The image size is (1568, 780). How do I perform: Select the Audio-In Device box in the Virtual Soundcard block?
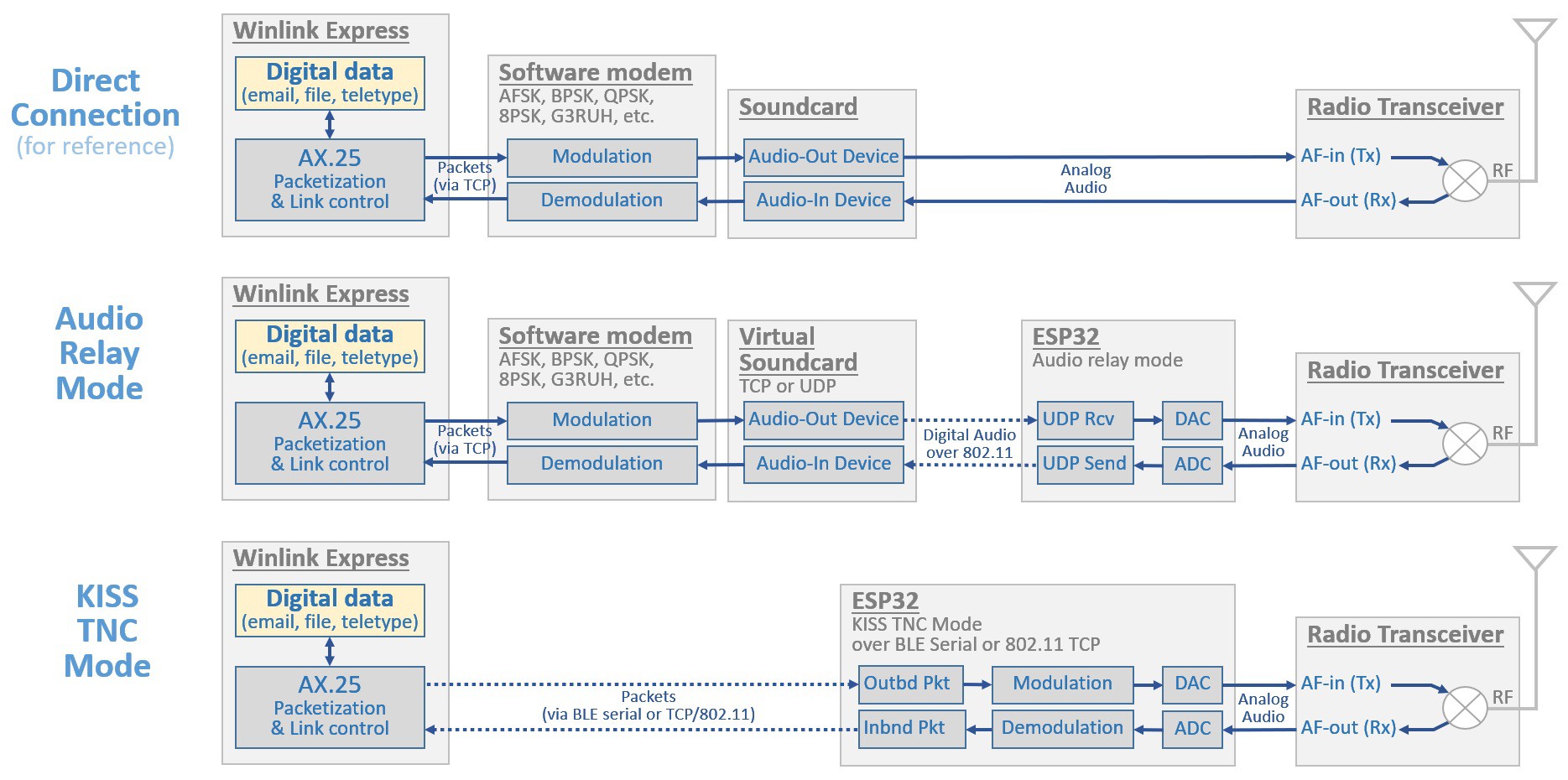(824, 465)
